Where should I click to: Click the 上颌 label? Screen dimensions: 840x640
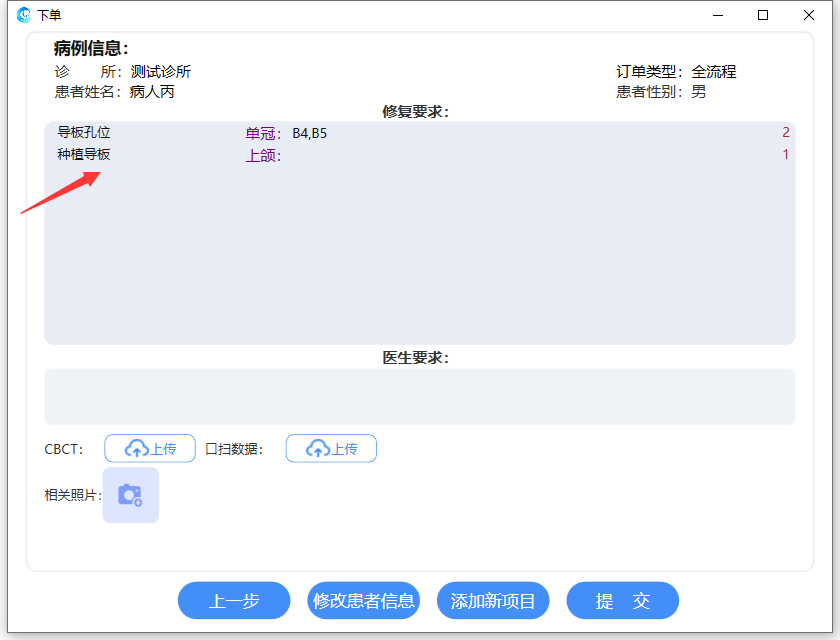pyautogui.click(x=263, y=156)
